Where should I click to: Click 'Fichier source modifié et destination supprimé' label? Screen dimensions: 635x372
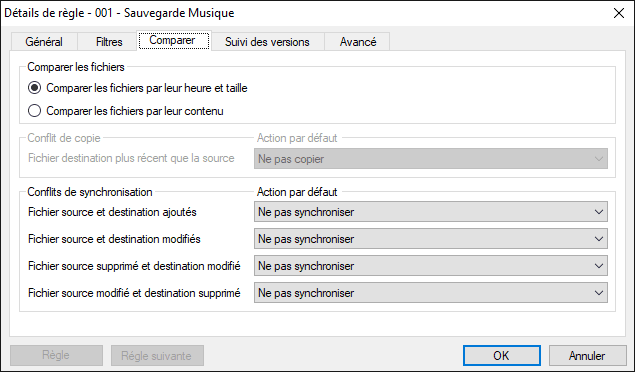pos(134,293)
